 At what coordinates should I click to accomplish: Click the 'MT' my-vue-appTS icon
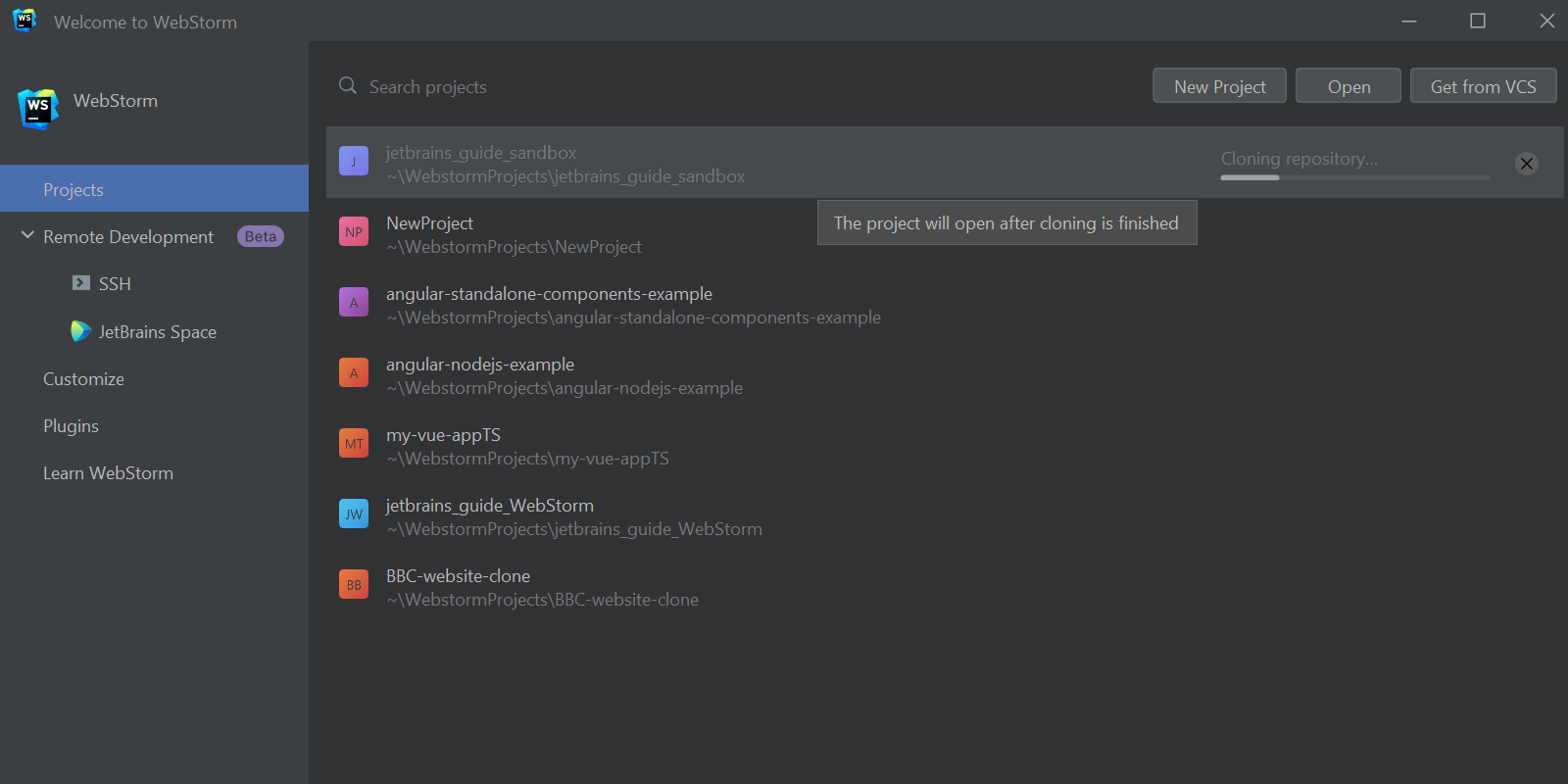(x=354, y=443)
